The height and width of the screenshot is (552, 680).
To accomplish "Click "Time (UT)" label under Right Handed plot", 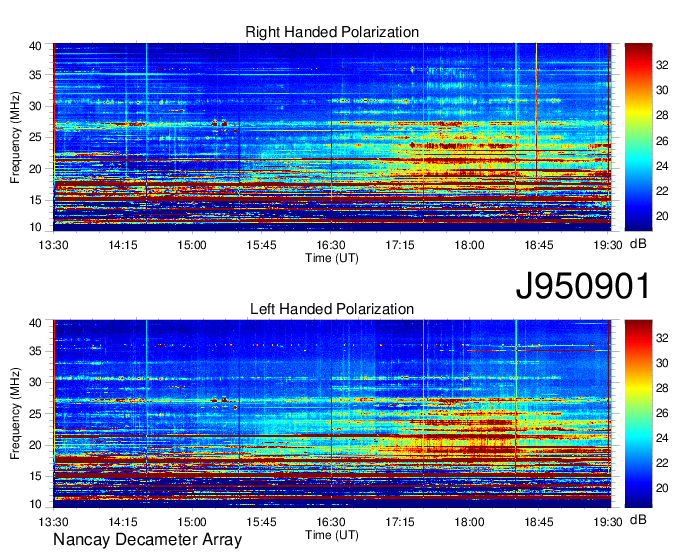I will click(332, 258).
